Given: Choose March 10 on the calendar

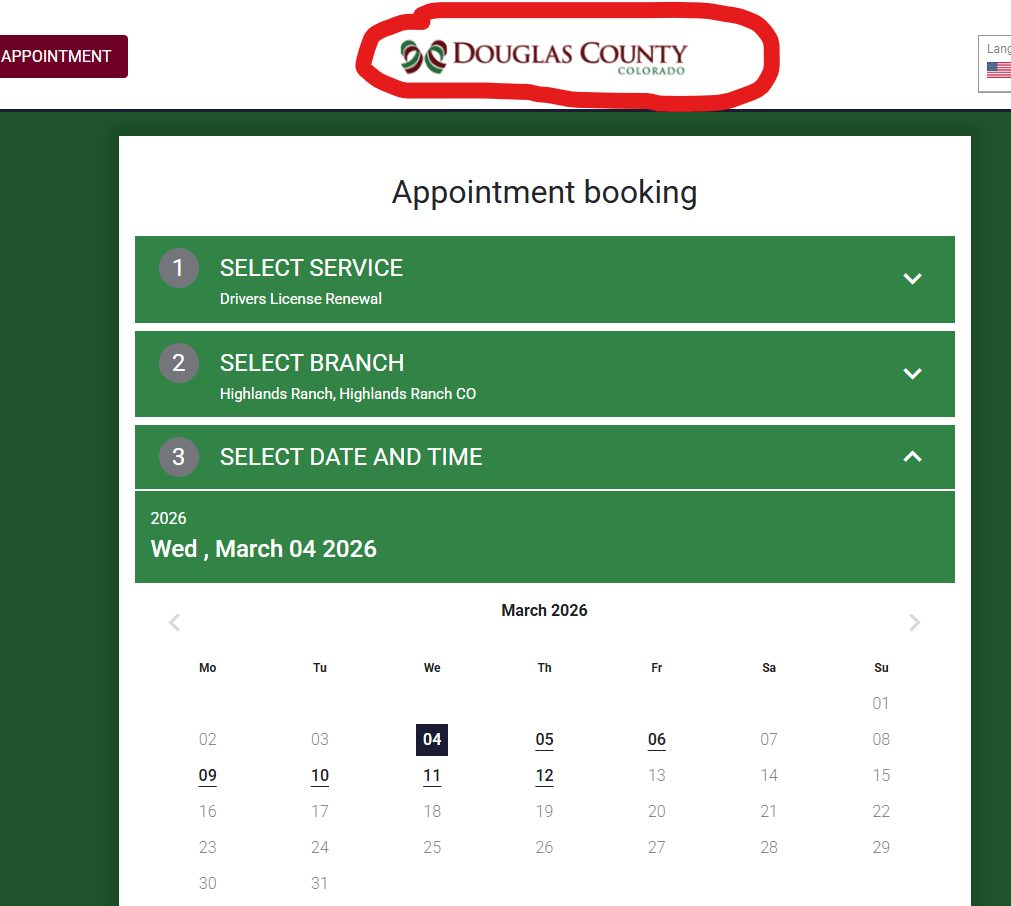Looking at the screenshot, I should (320, 776).
